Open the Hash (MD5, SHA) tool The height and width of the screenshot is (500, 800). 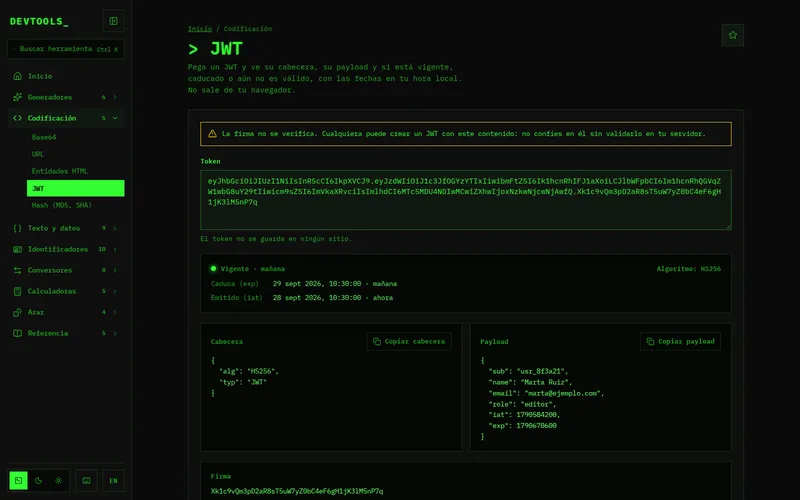(x=76, y=205)
